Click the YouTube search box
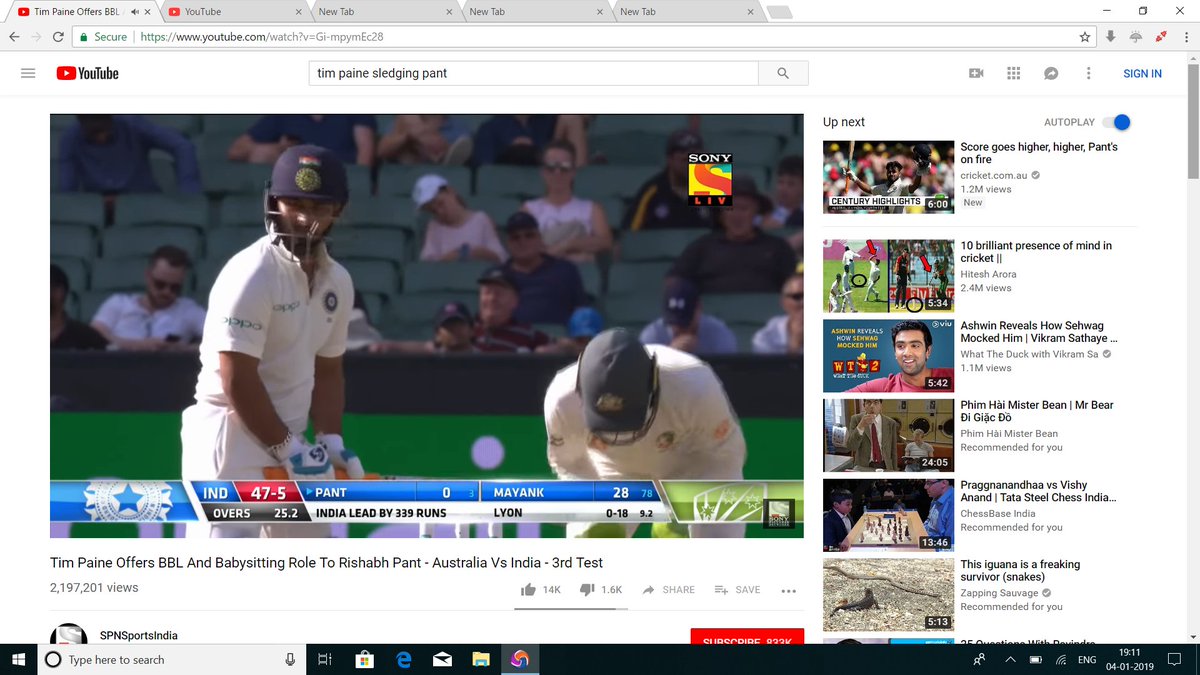 click(x=534, y=73)
